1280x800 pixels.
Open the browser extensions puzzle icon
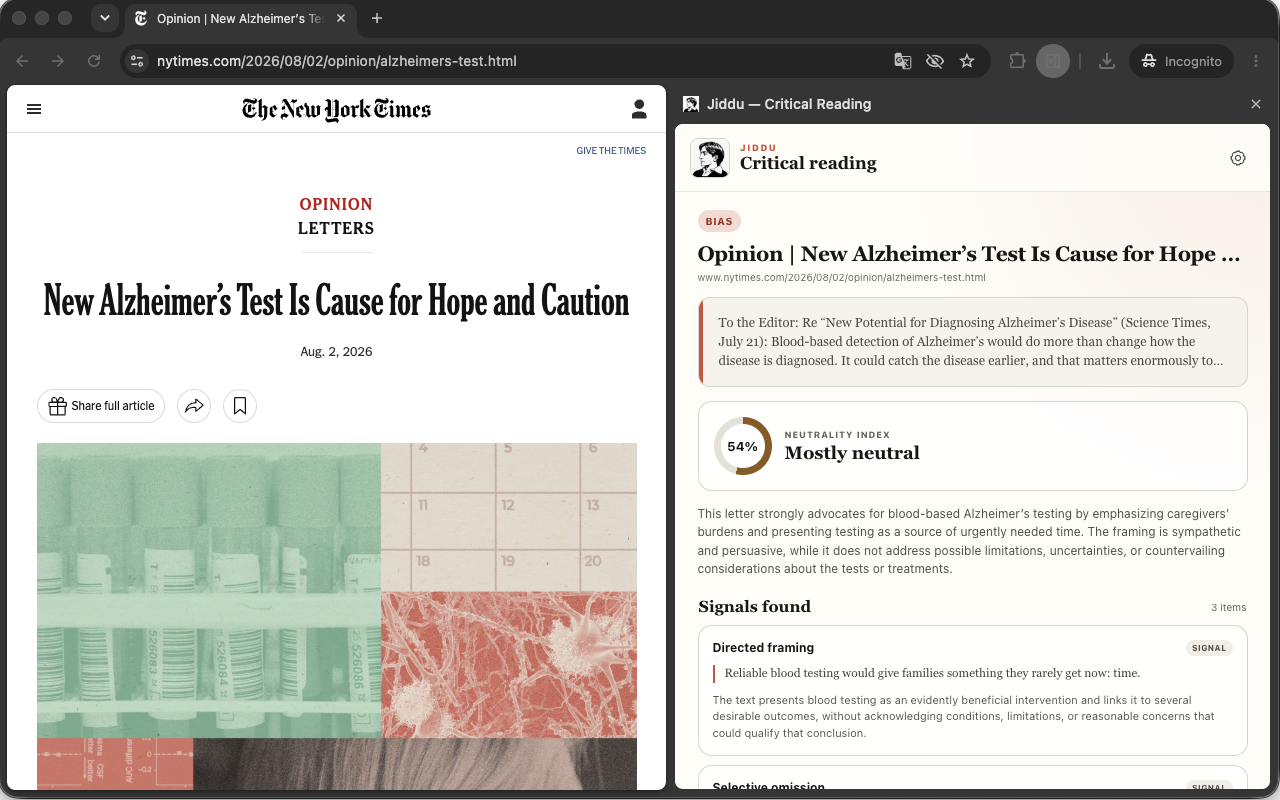1017,61
